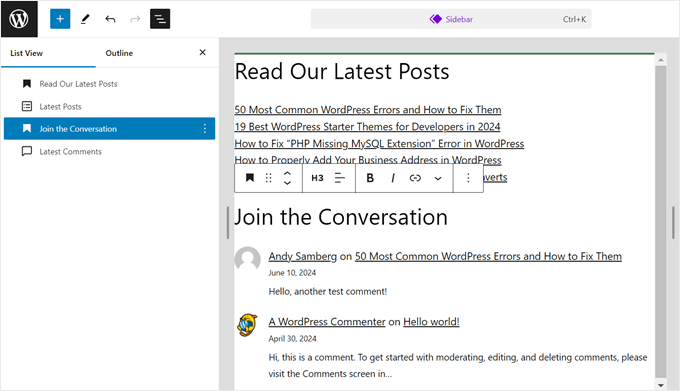Open Properly Add Your Business Address link
The image size is (680, 391).
click(x=368, y=160)
